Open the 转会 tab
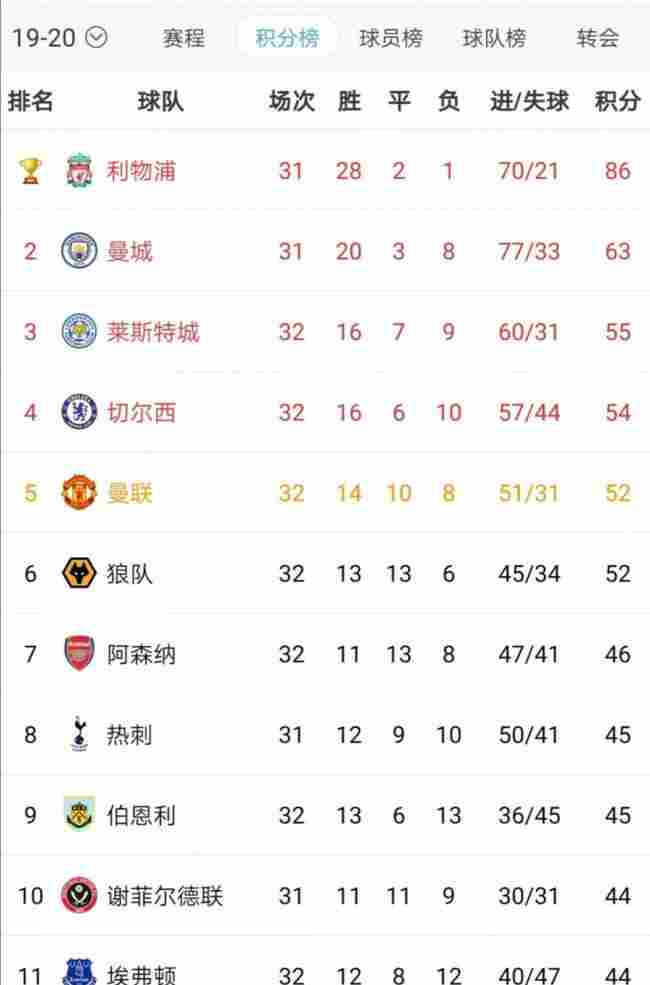Image resolution: width=650 pixels, height=985 pixels. [598, 38]
